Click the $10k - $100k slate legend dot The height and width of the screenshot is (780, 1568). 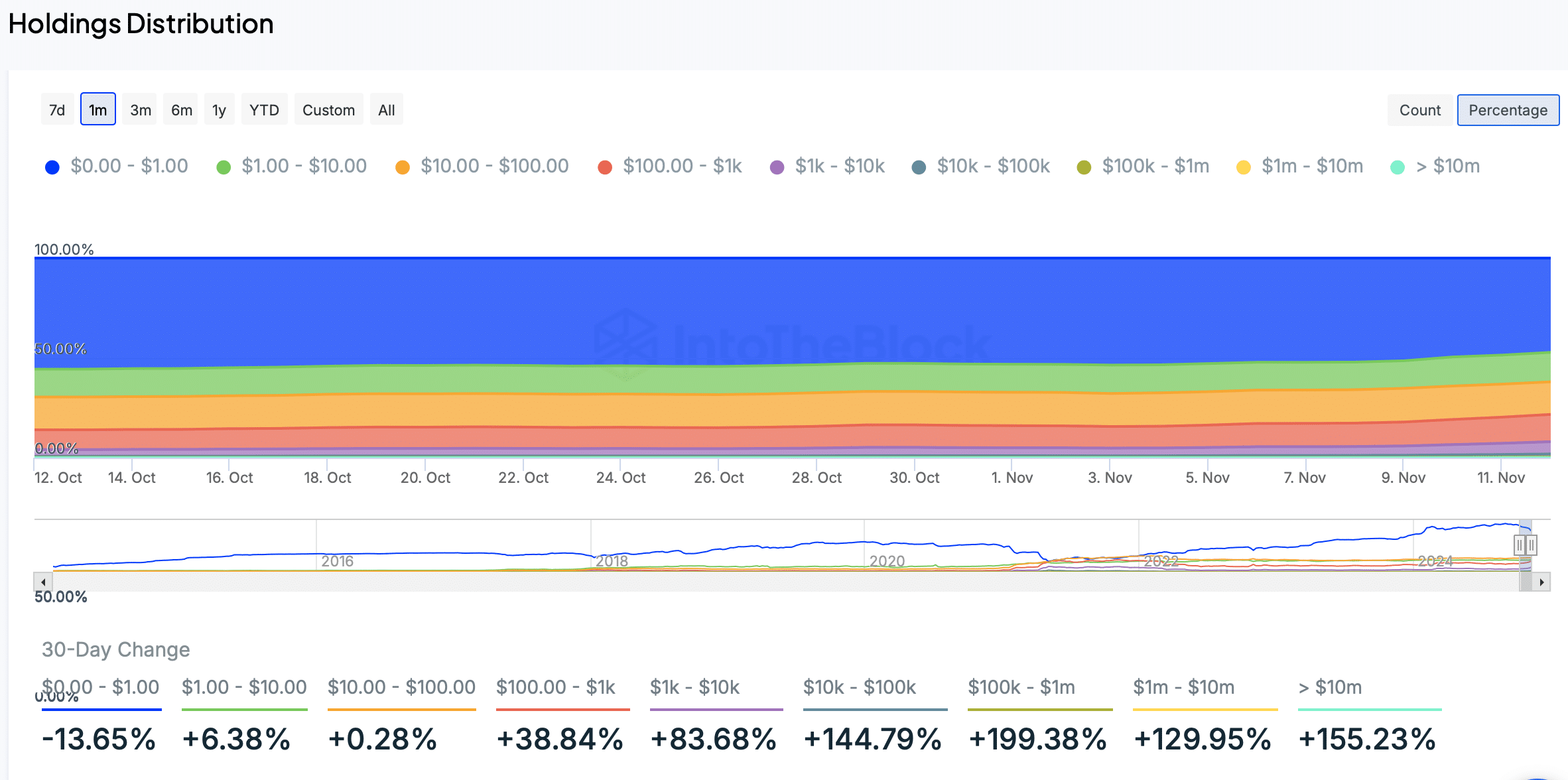pyautogui.click(x=919, y=167)
